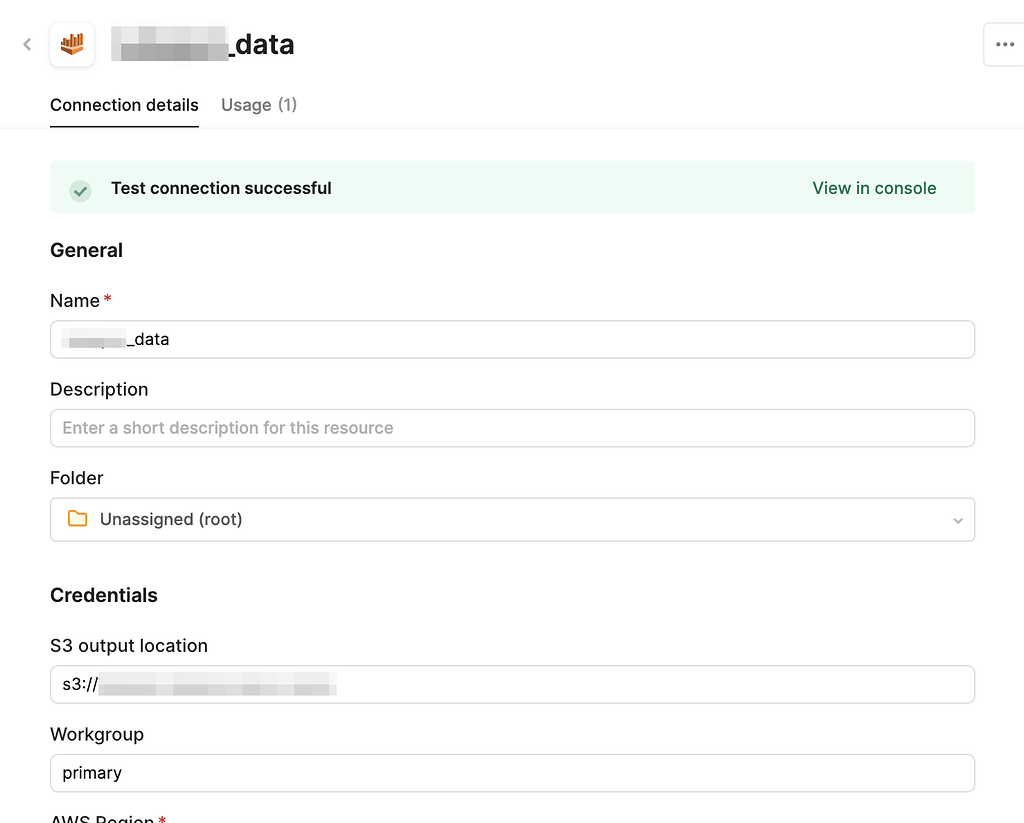Click the green success checkmark icon
The height and width of the screenshot is (823, 1024).
[x=80, y=190]
